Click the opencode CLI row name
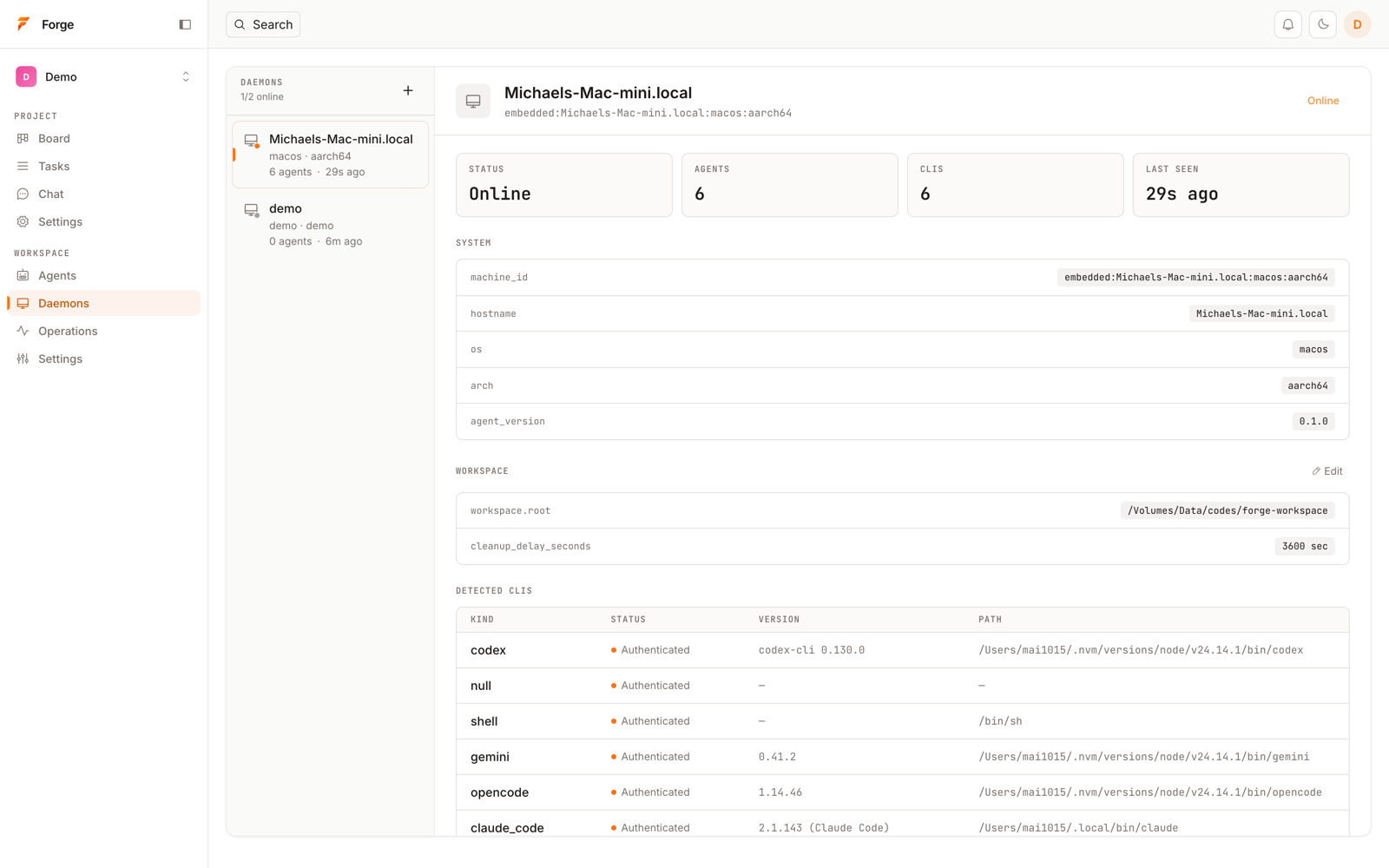1389x868 pixels. [499, 792]
